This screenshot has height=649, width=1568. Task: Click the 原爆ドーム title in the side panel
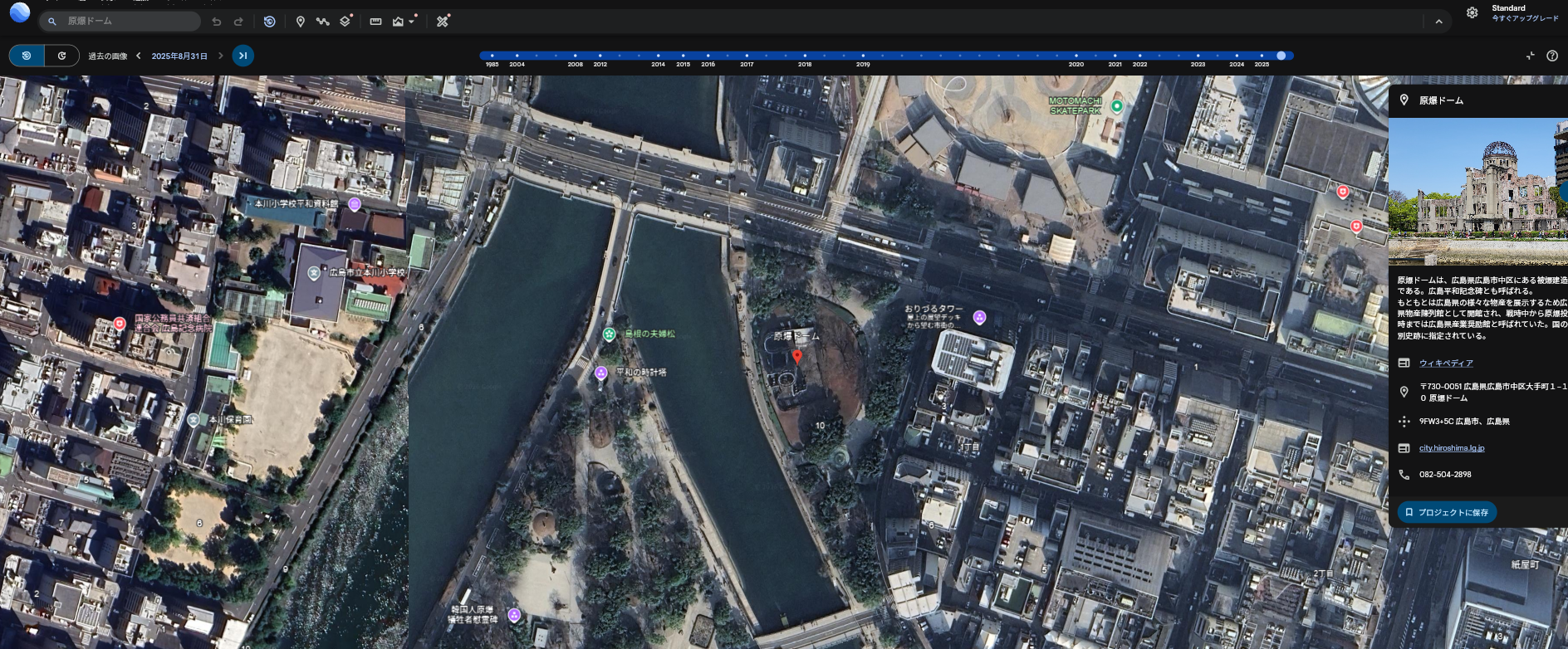tap(1441, 100)
